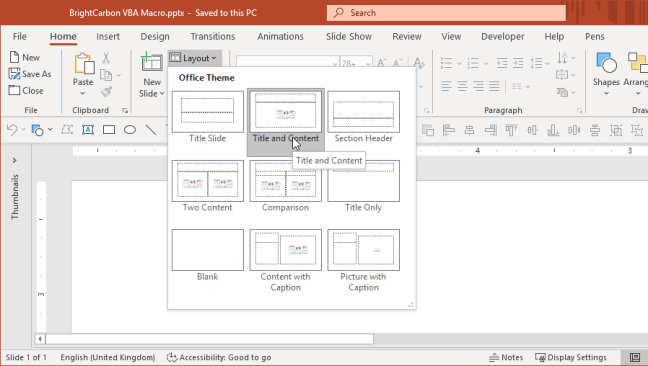Toggle Justify text alignment

click(494, 86)
